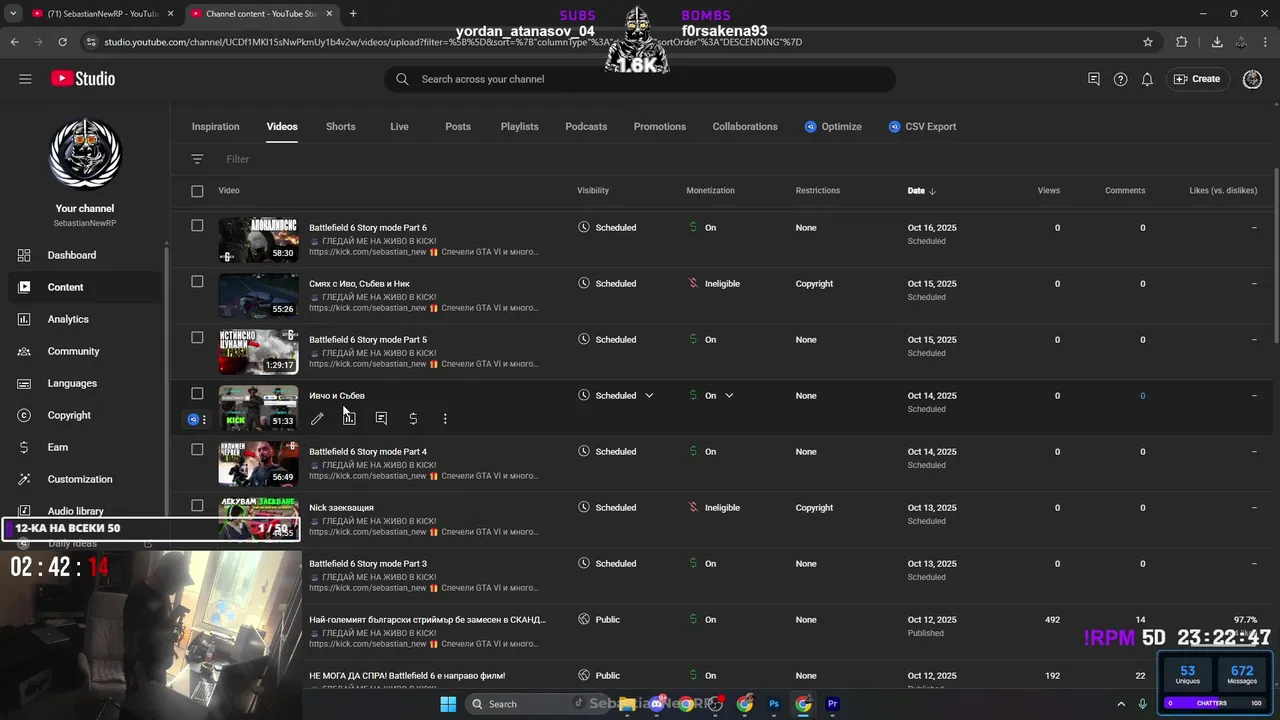Switch to the Playlists tab
Viewport: 1280px width, 720px height.
519,127
